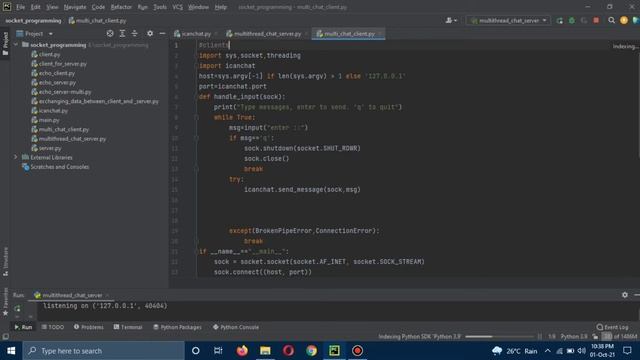This screenshot has width=640, height=360.
Task: Open the Edit menu
Action: pos(36,7)
